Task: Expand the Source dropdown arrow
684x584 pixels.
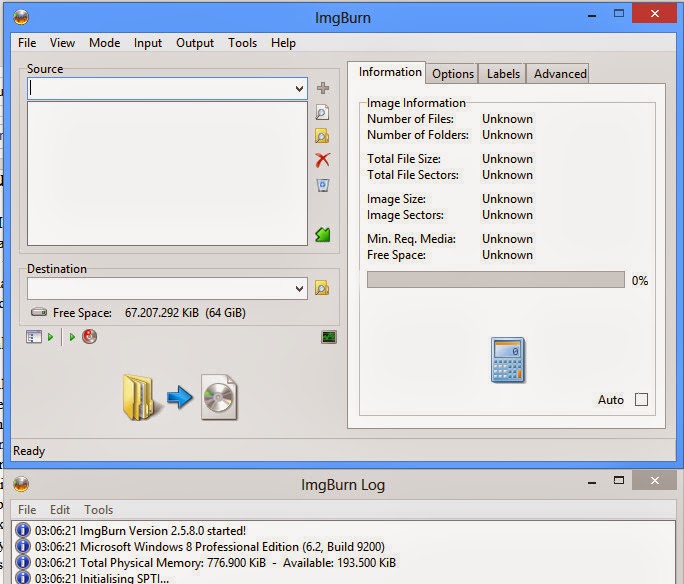Action: (299, 89)
